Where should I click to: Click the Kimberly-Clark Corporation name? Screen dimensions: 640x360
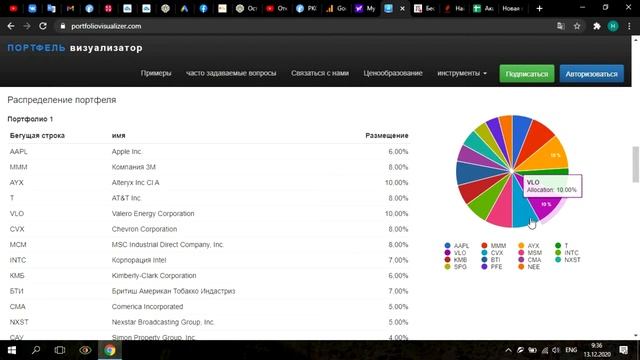pos(154,276)
